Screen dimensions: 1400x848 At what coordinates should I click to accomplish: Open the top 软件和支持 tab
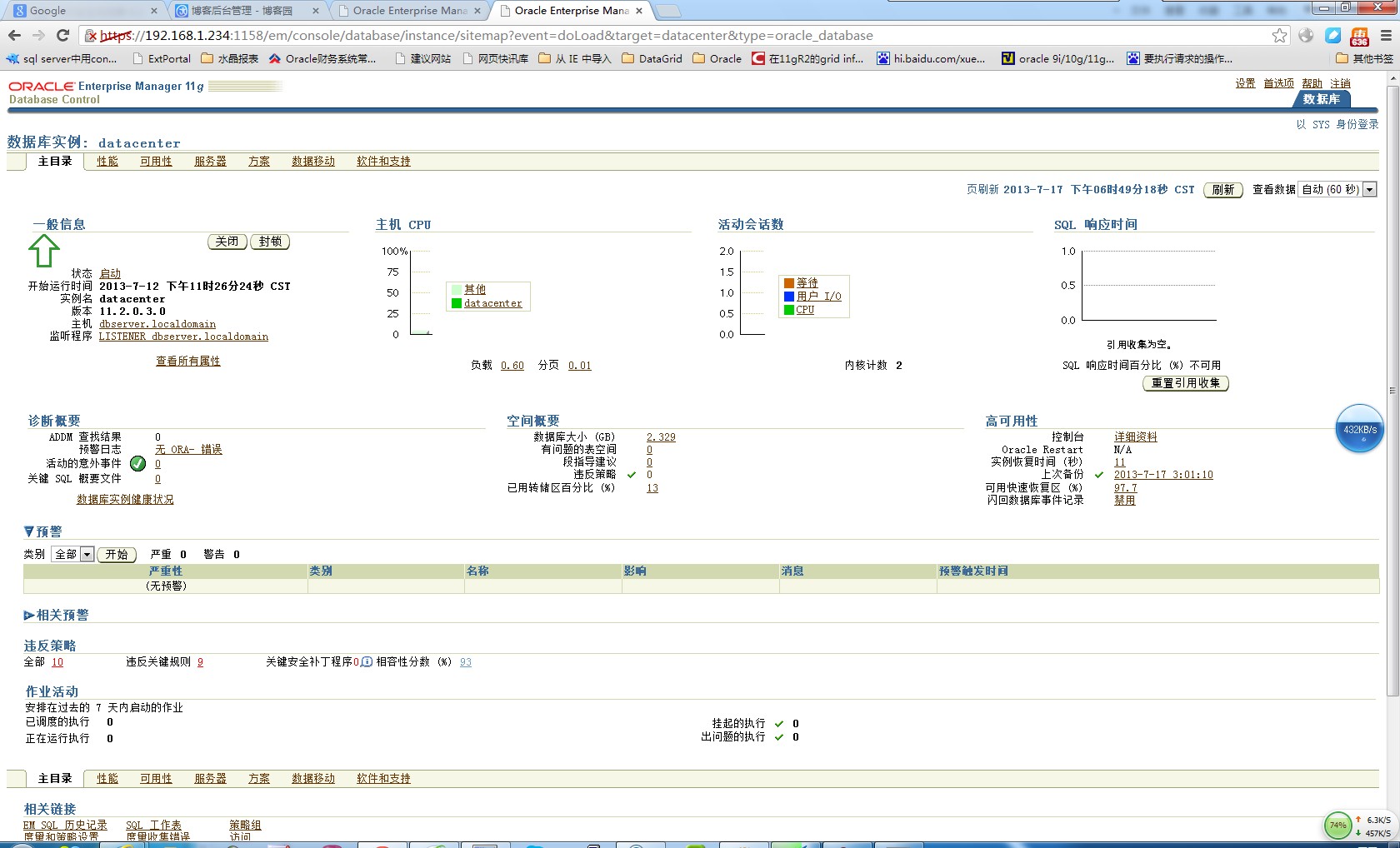click(x=383, y=162)
